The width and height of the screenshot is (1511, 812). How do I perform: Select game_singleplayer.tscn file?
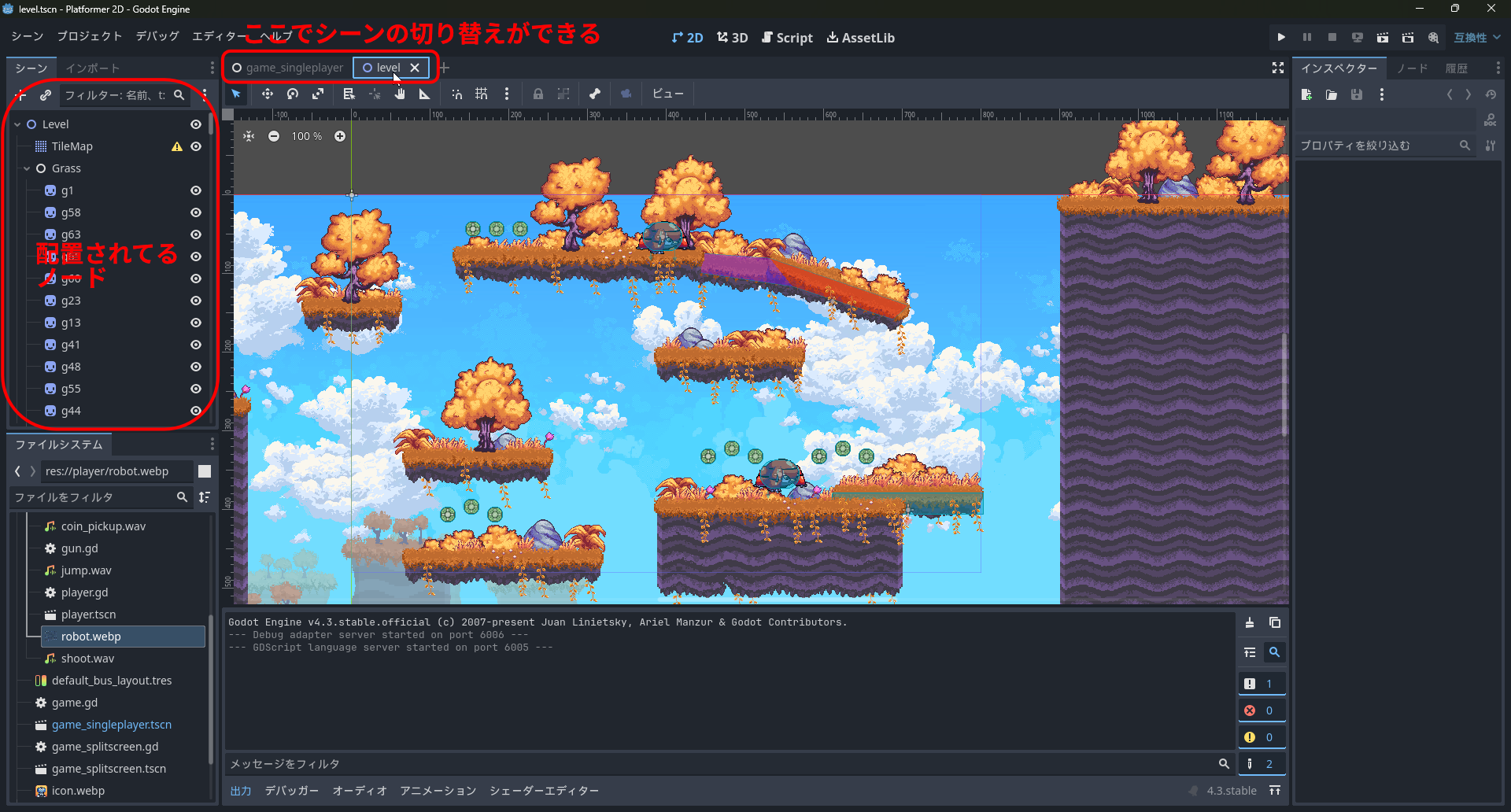tap(112, 725)
